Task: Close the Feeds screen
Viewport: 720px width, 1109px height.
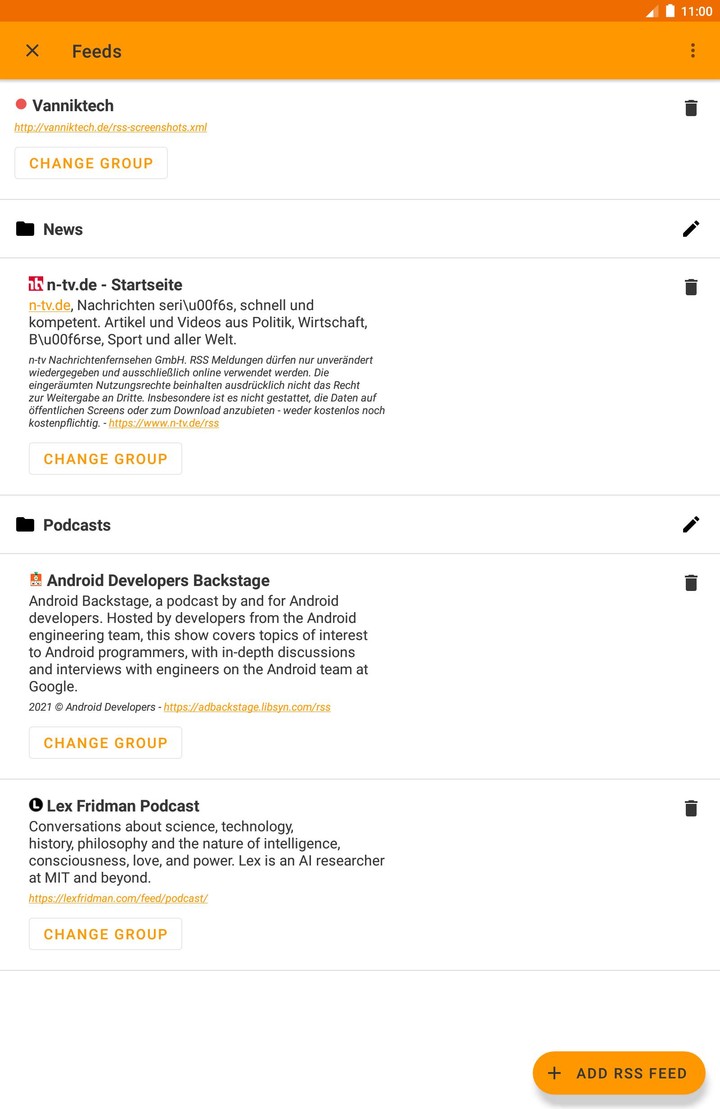Action: (x=33, y=51)
